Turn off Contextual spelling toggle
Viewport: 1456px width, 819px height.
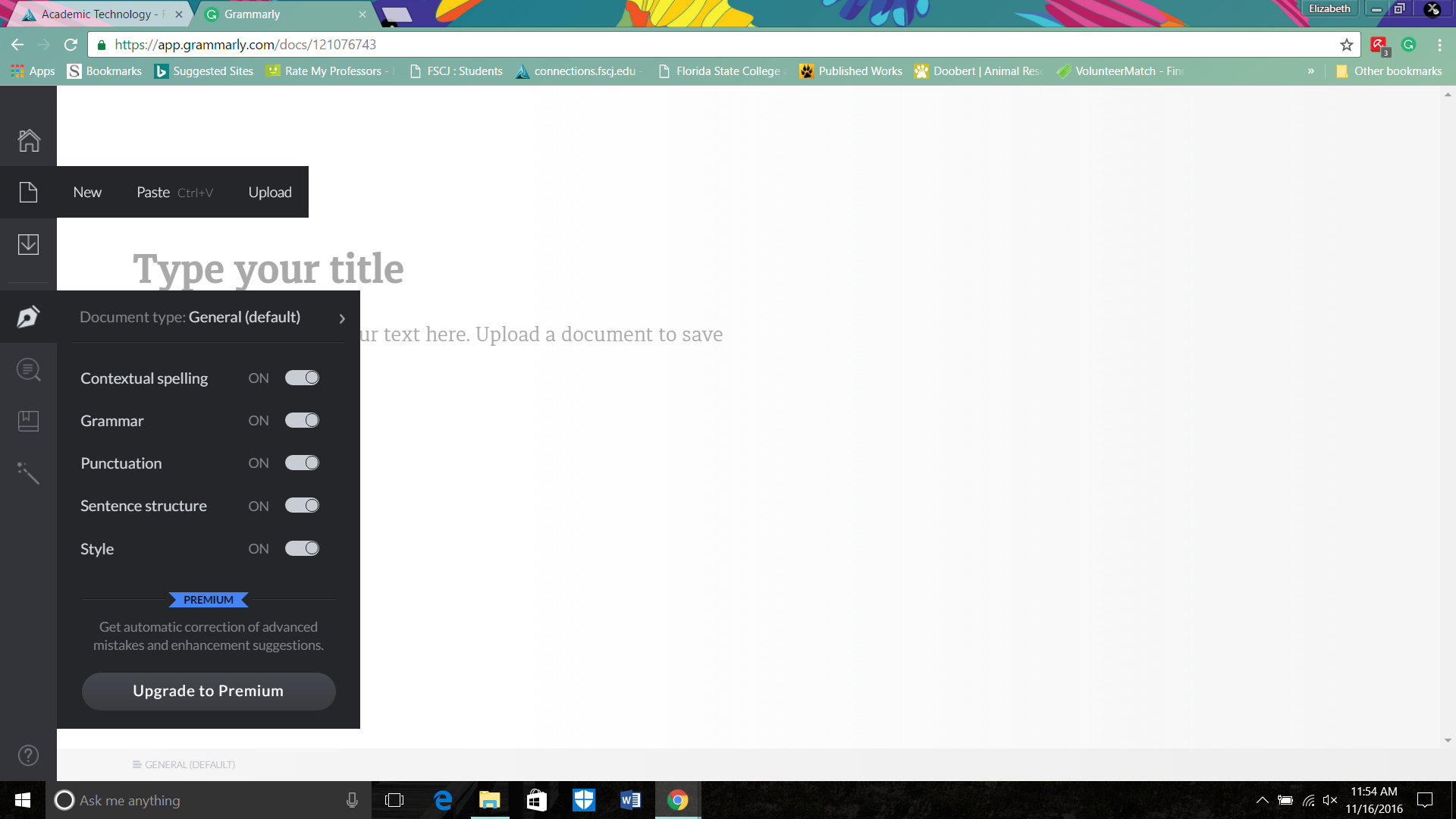tap(302, 378)
